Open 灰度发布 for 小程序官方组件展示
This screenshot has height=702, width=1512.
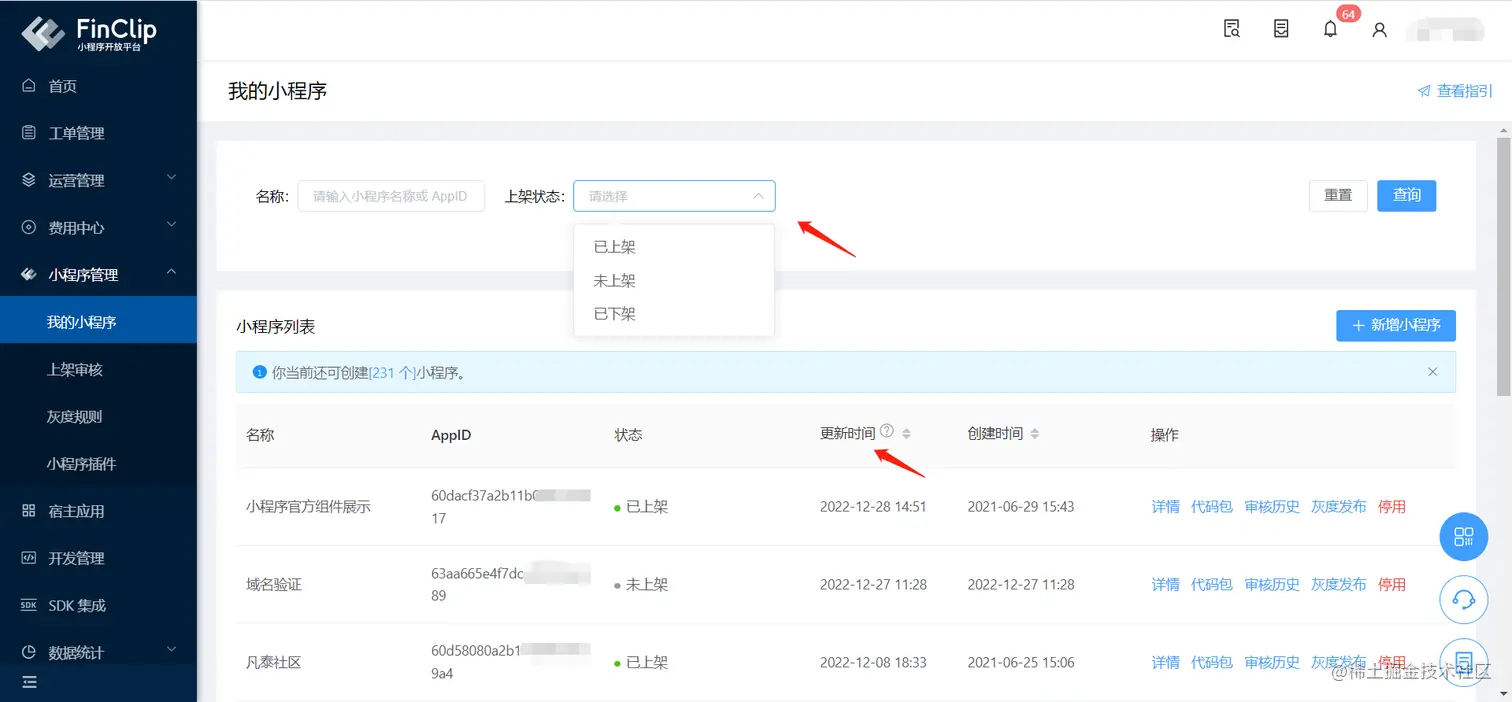(x=1339, y=507)
